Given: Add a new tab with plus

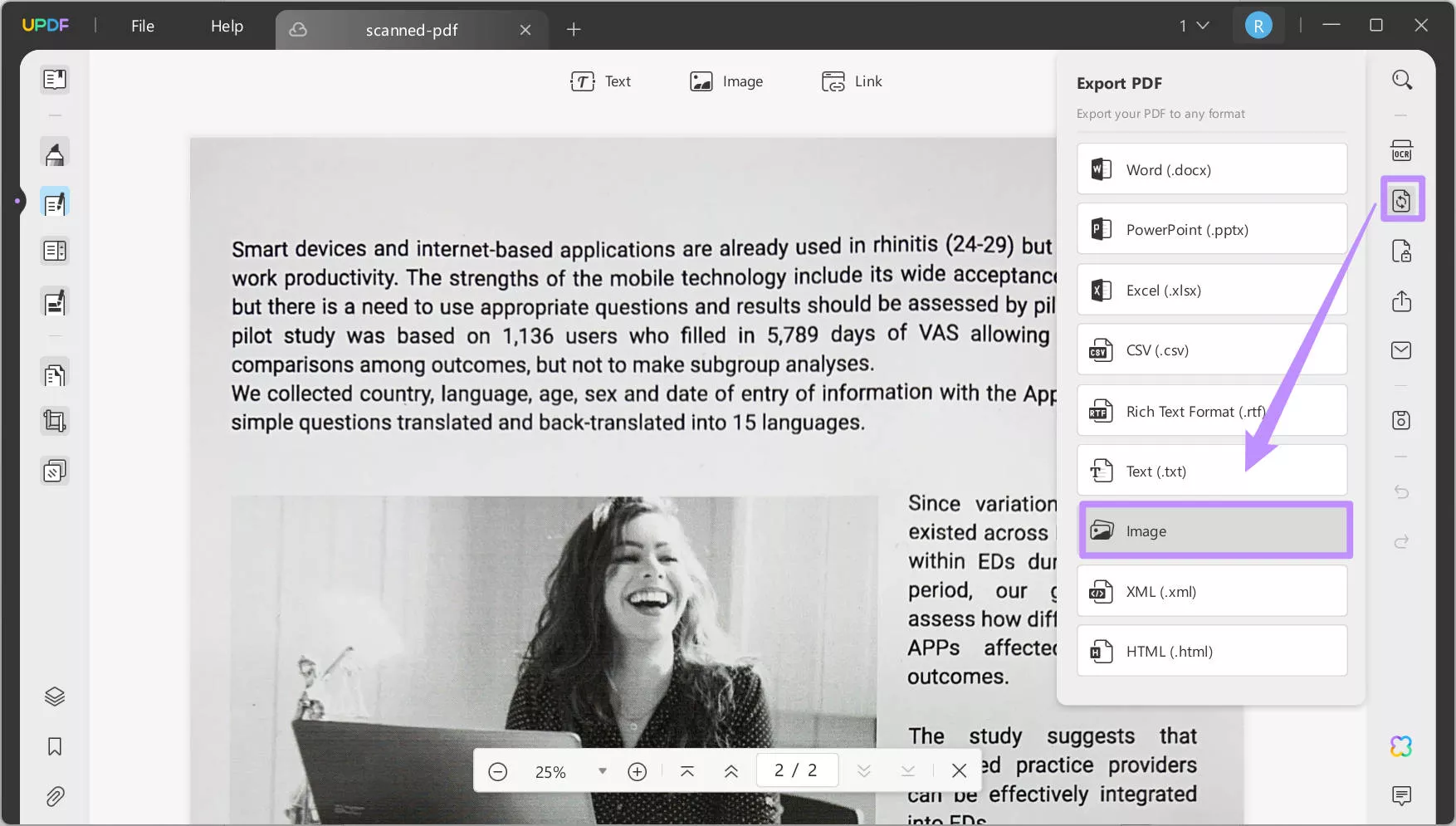Looking at the screenshot, I should click(x=574, y=30).
